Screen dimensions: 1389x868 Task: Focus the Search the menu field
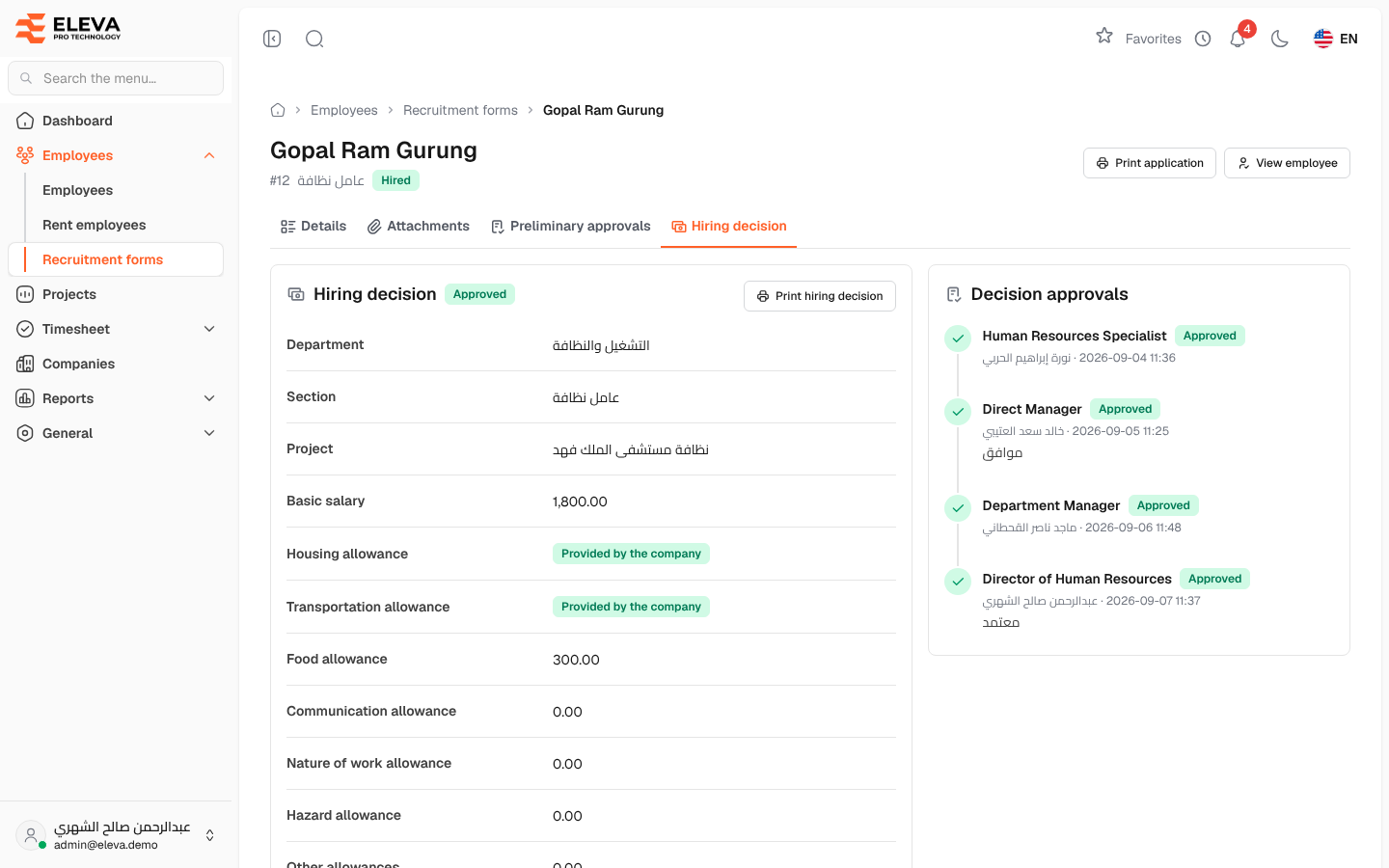tap(116, 78)
